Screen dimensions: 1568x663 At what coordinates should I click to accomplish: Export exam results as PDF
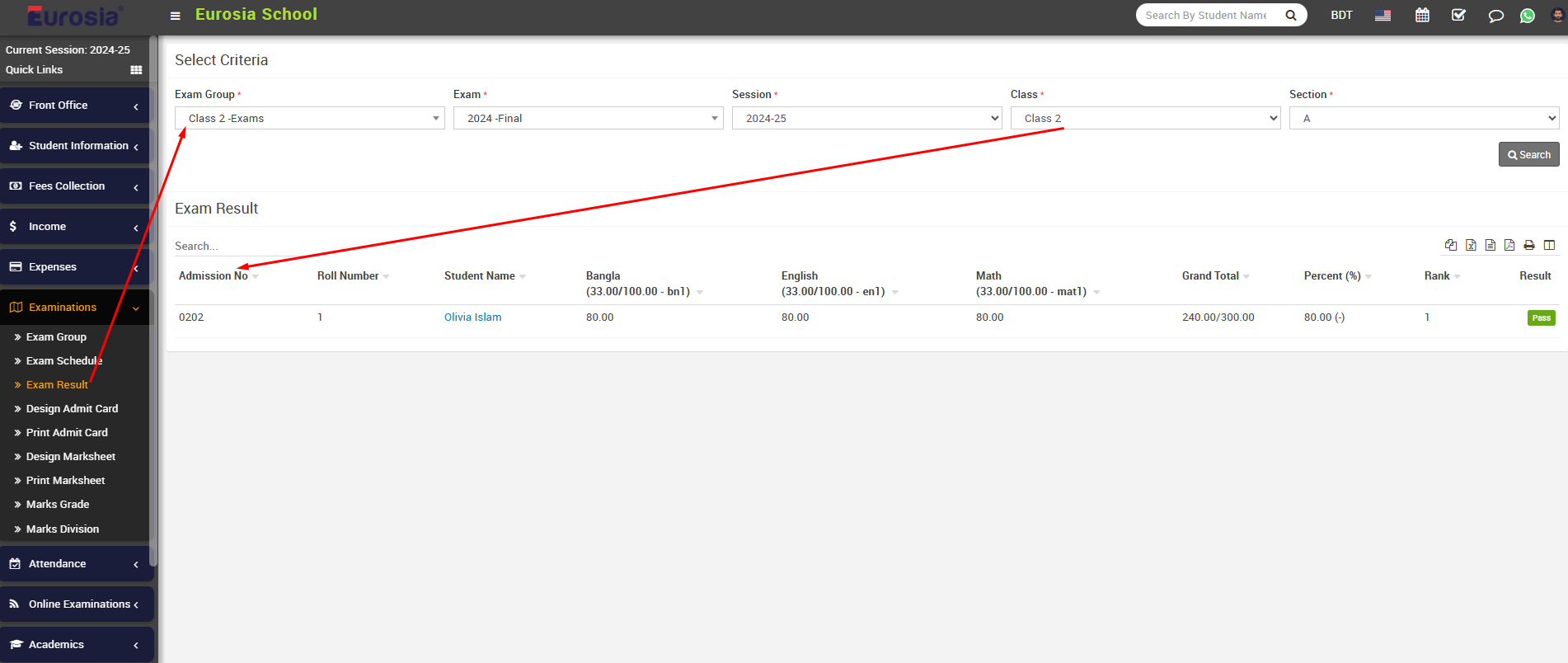1509,245
